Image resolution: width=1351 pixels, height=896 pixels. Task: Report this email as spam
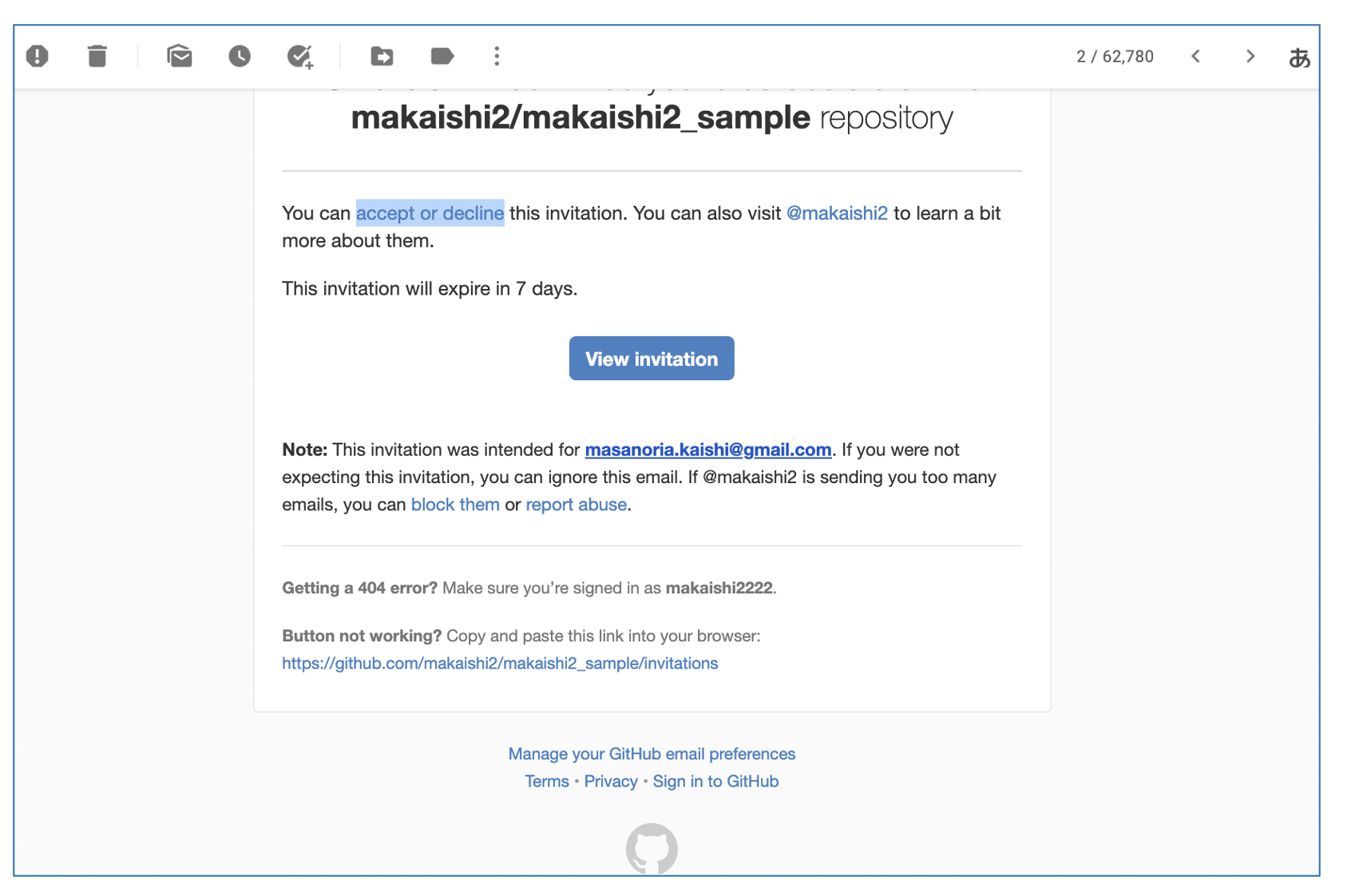click(38, 56)
